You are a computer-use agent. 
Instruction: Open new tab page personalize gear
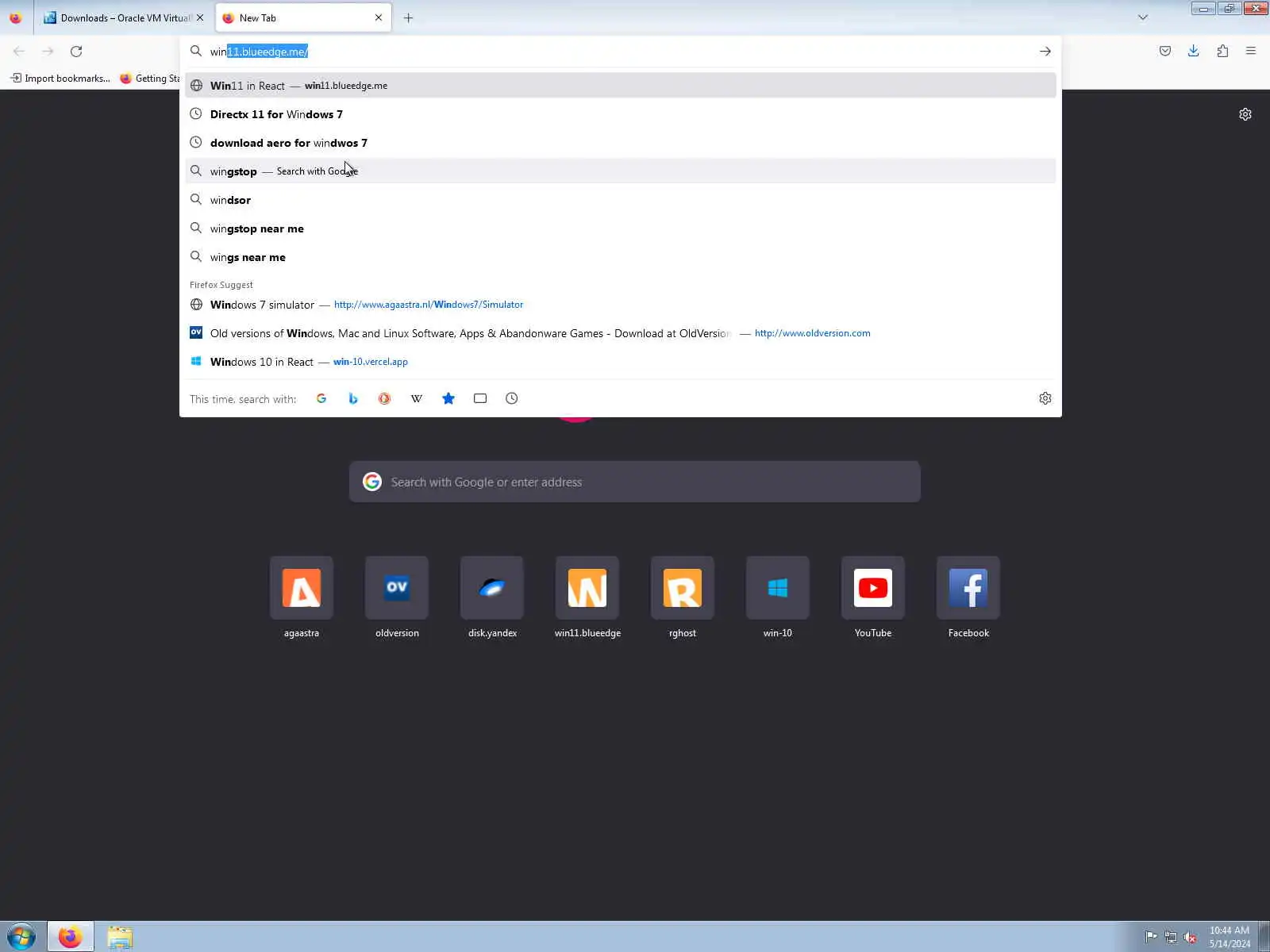point(1245,114)
